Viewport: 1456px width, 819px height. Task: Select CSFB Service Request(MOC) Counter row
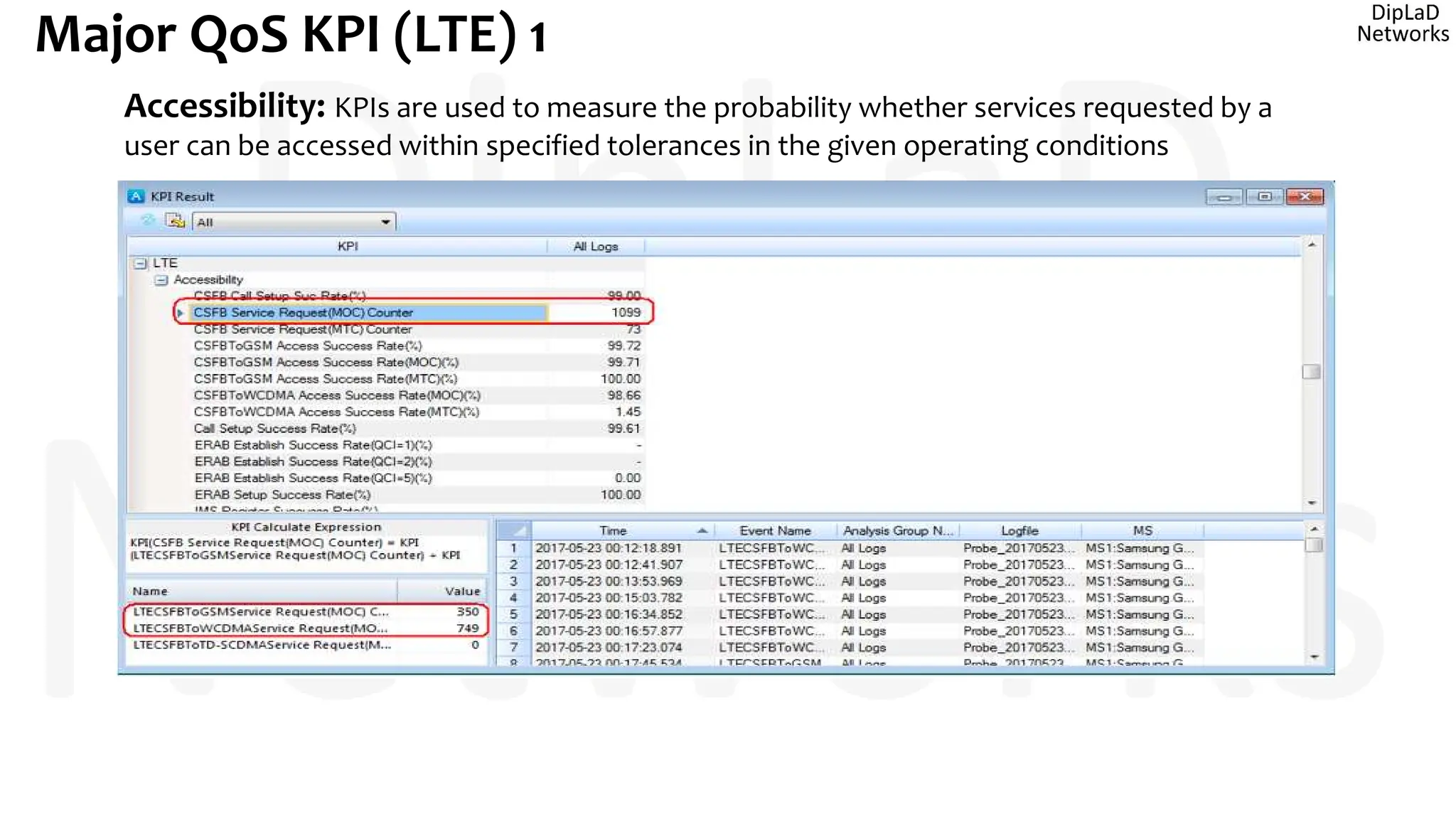(417, 312)
